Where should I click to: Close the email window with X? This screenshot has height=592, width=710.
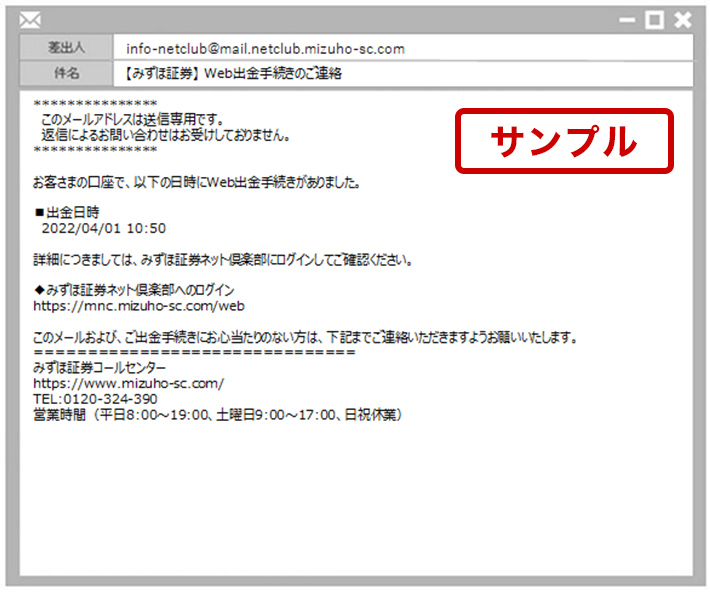(x=683, y=20)
